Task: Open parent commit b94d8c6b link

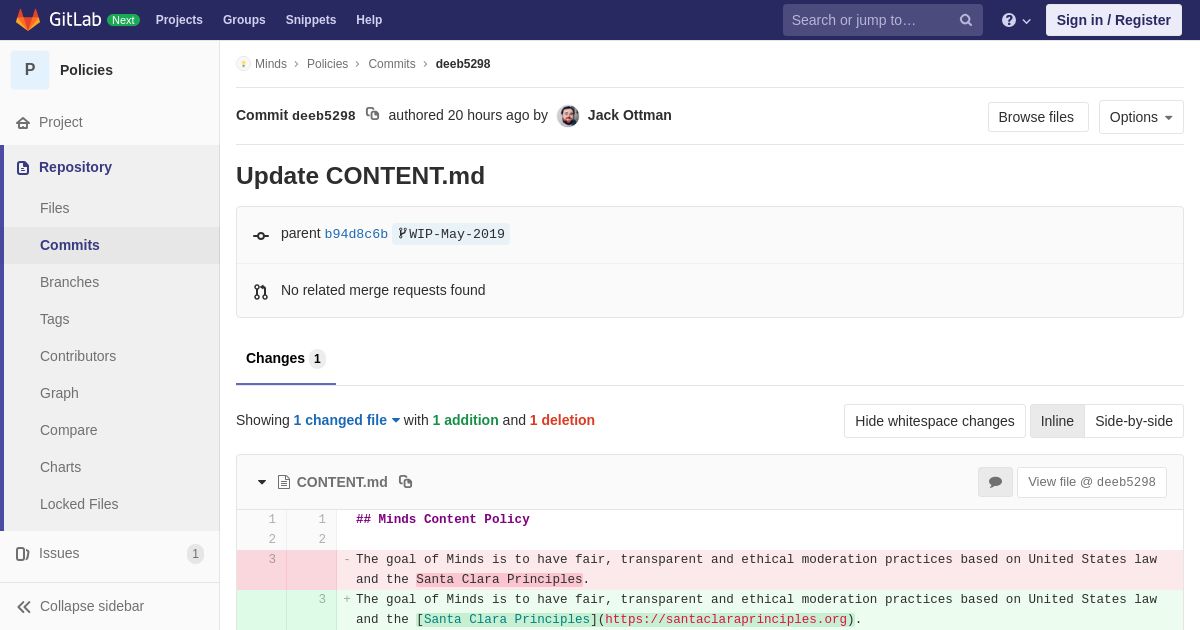Action: click(x=356, y=234)
